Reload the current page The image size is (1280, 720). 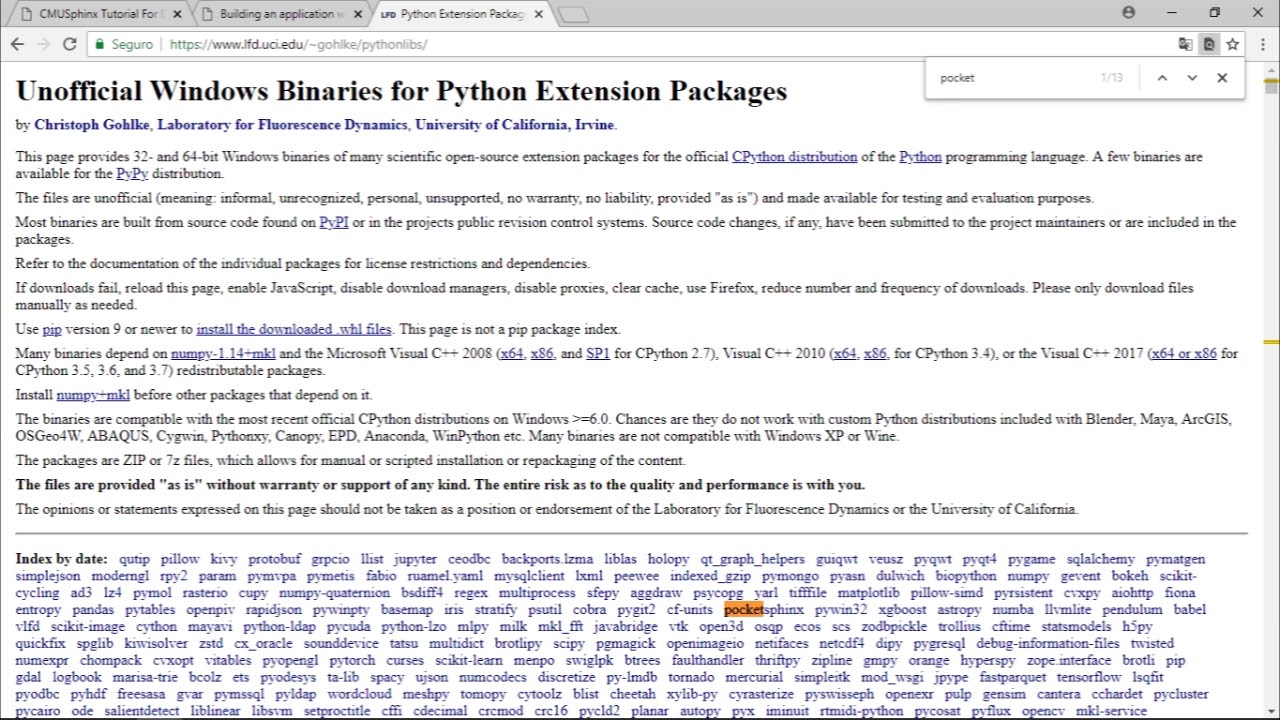[69, 44]
